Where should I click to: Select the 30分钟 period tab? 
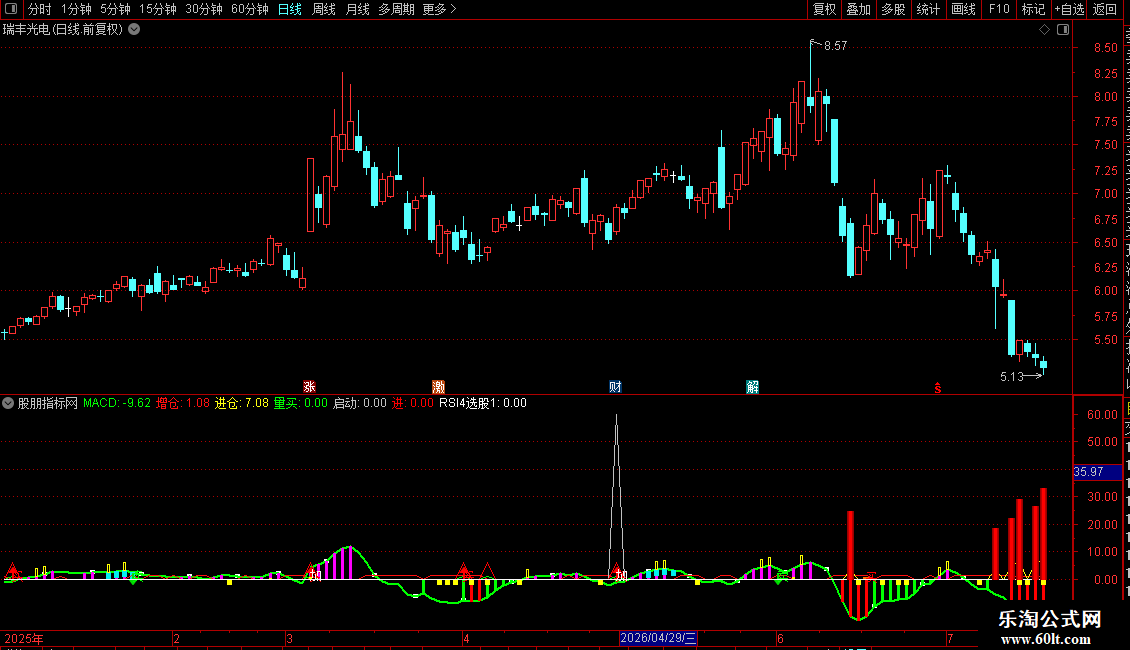(204, 9)
